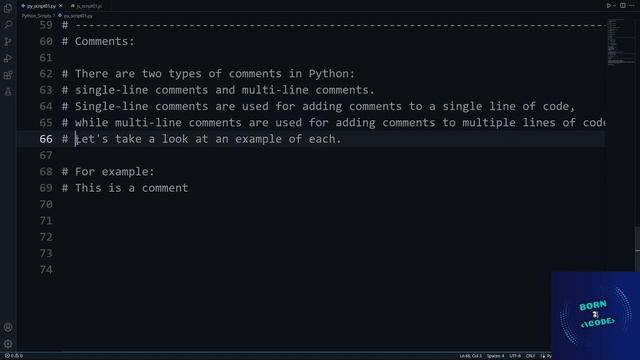Place cursor on '# Comments:' line

(98, 41)
